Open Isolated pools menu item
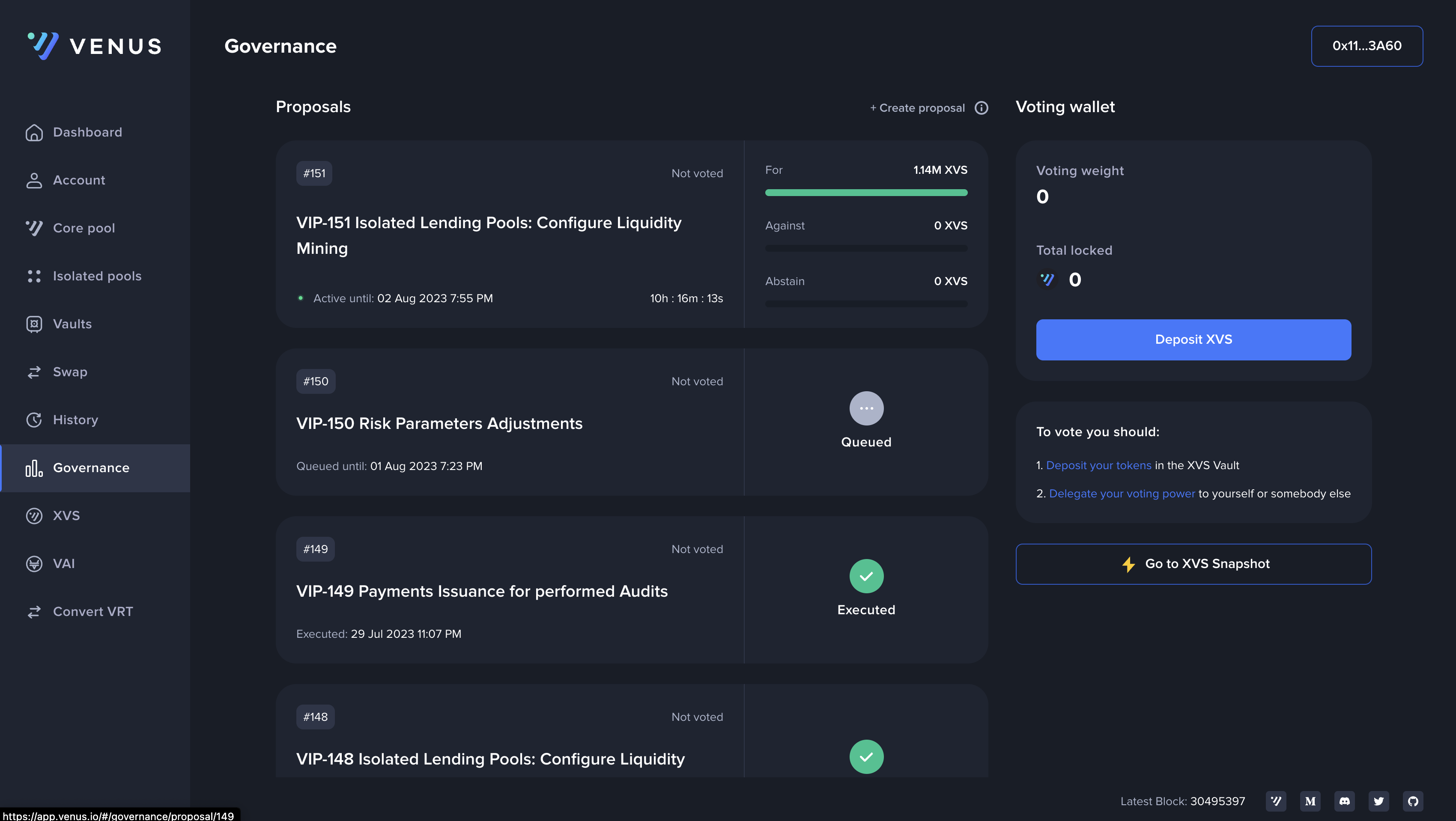Image resolution: width=1456 pixels, height=821 pixels. [x=97, y=276]
